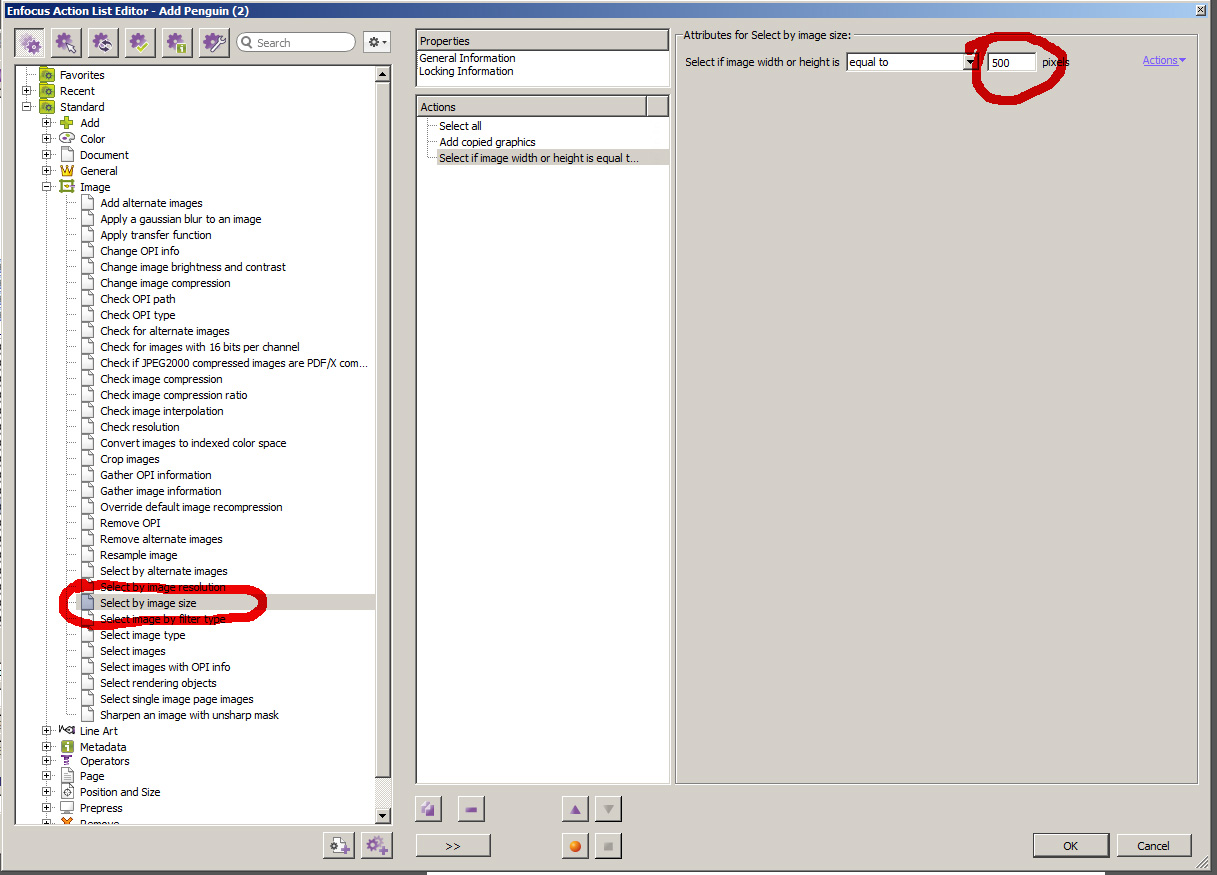Click the Actions list column header
The width and height of the screenshot is (1217, 875).
531,107
